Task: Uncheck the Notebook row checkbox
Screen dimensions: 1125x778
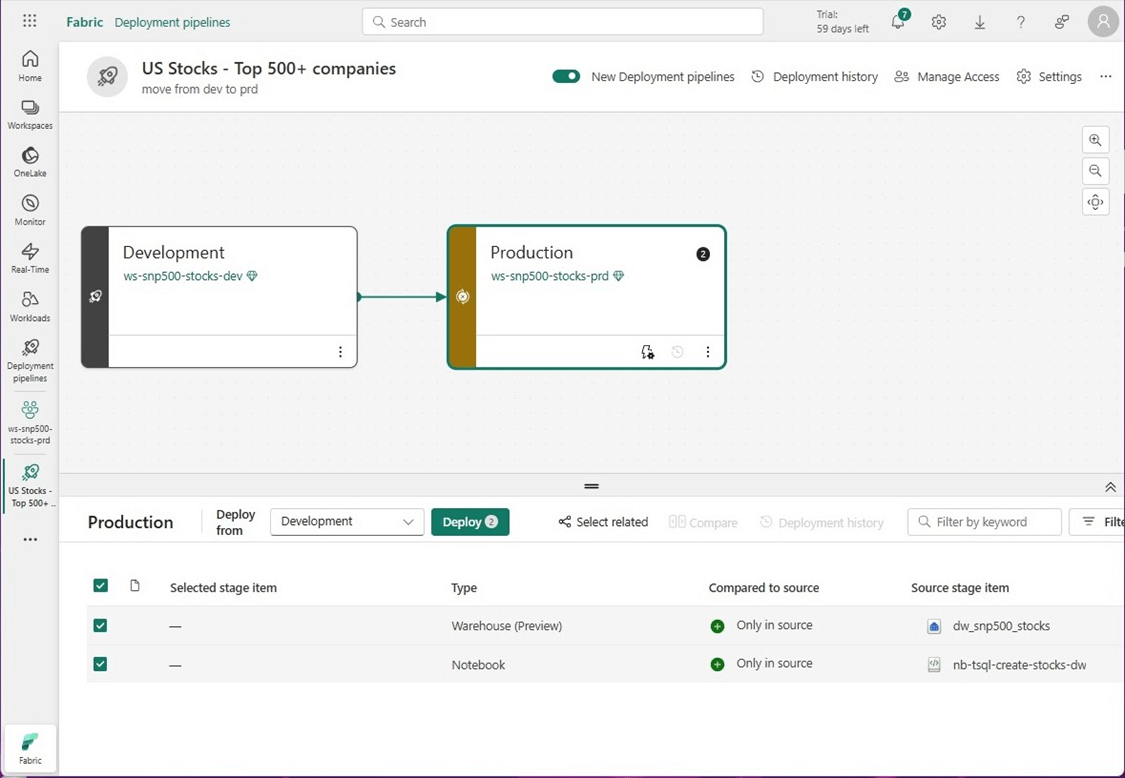Action: click(x=100, y=664)
